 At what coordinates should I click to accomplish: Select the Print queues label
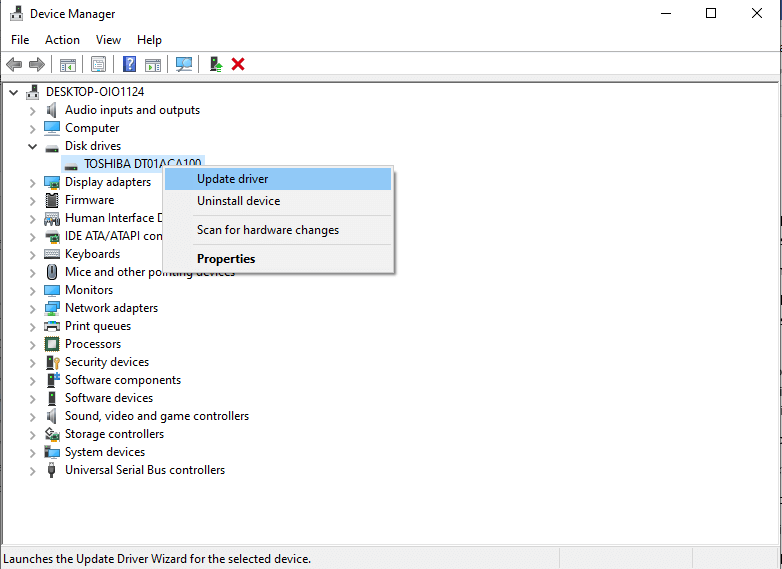(98, 326)
